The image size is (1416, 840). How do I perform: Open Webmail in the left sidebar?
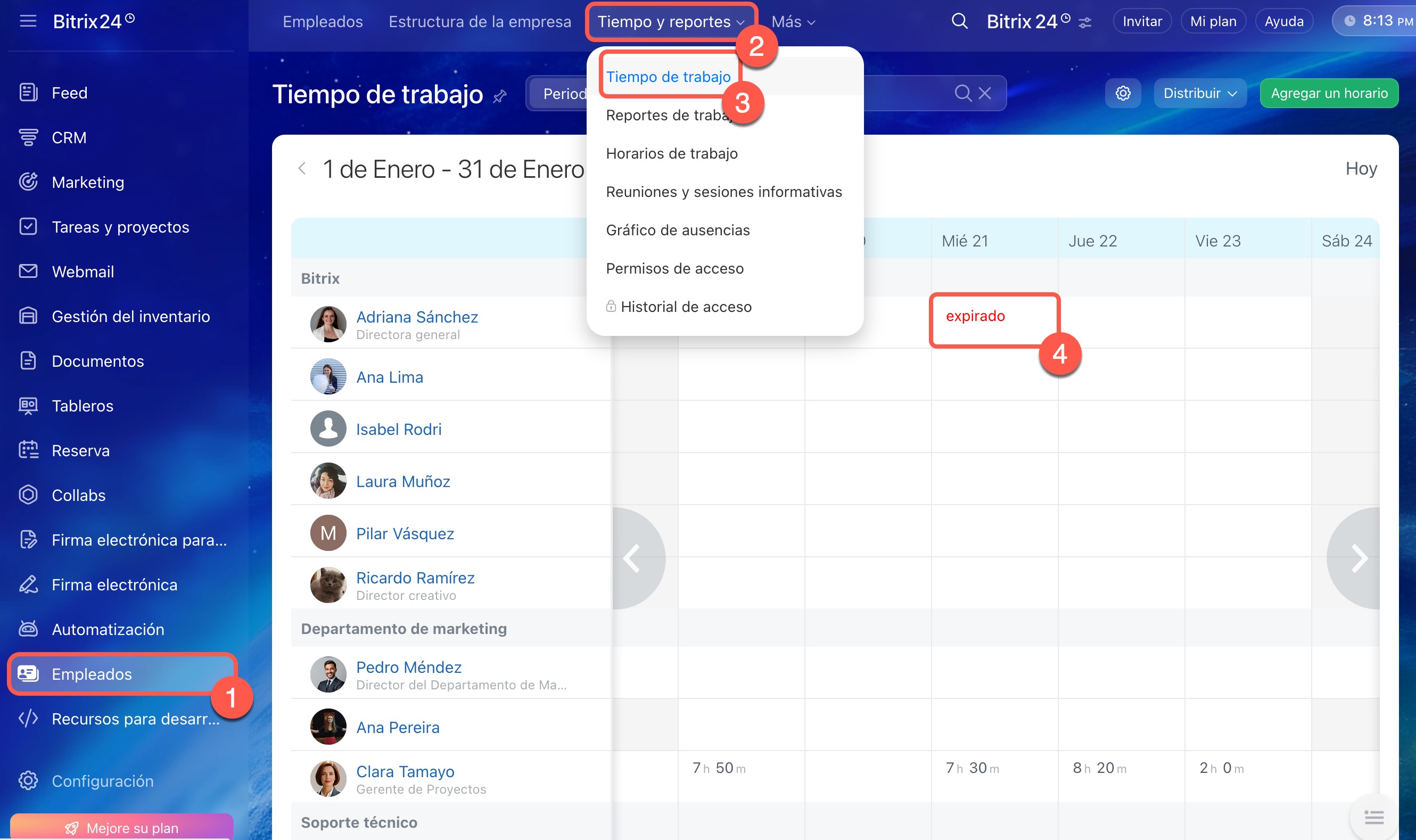point(83,271)
